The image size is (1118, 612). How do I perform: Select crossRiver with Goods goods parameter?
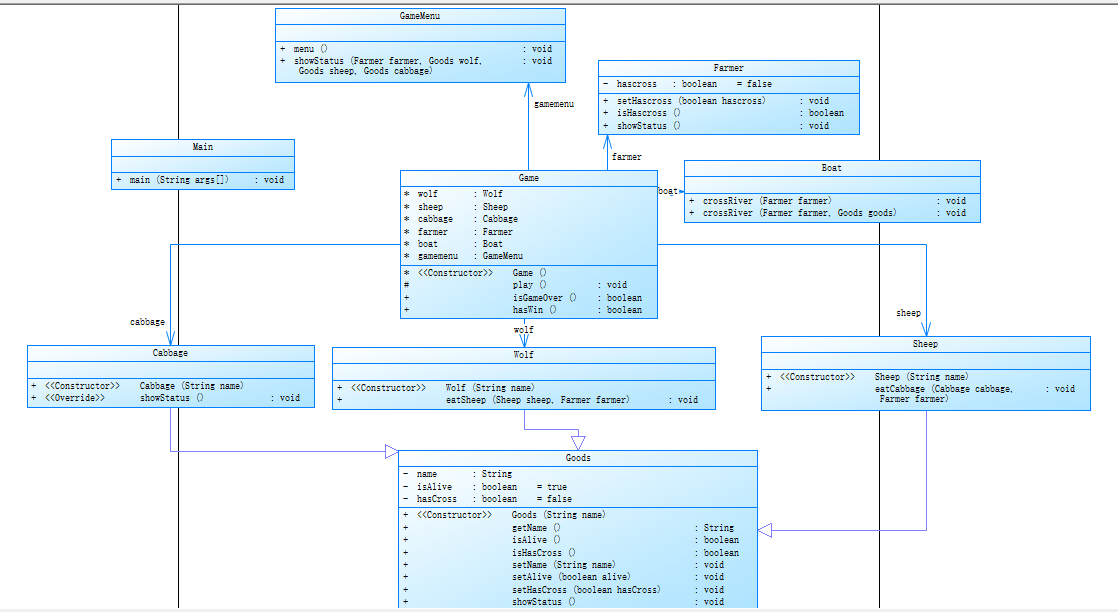coord(827,213)
